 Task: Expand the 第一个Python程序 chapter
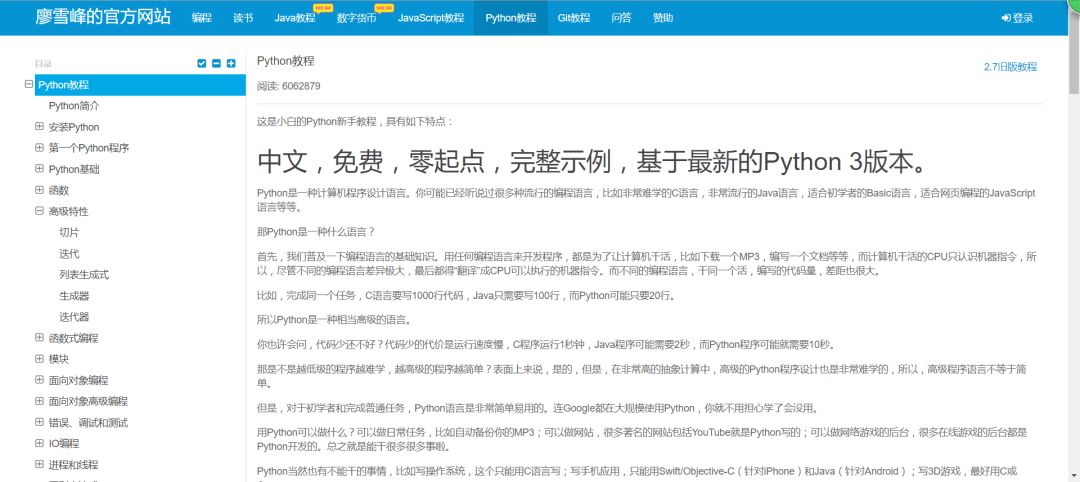pyautogui.click(x=39, y=147)
